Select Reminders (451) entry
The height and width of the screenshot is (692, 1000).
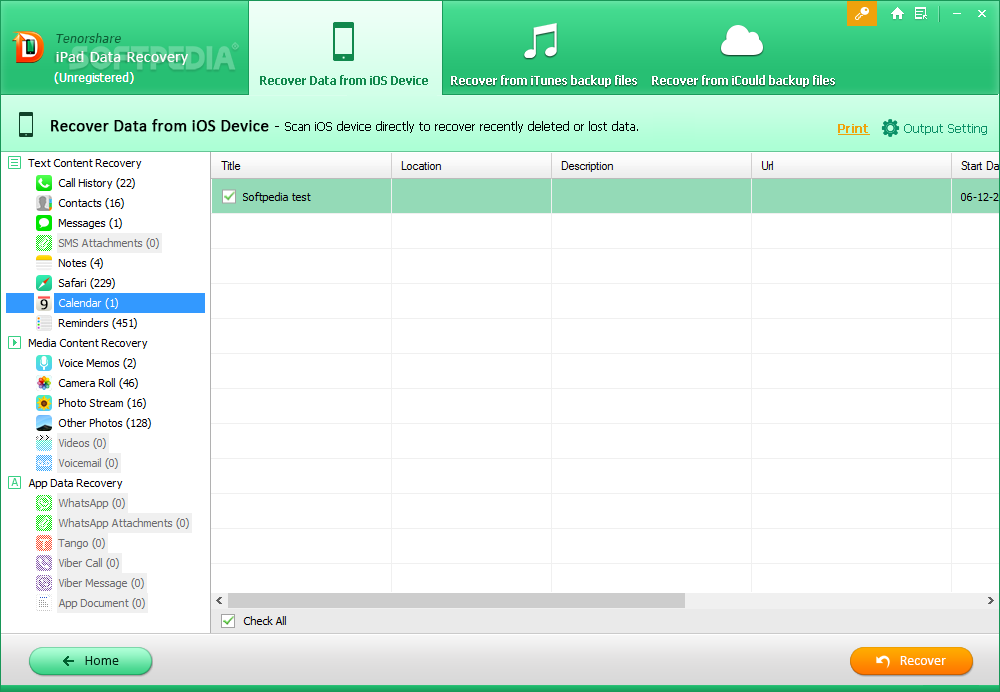pyautogui.click(x=98, y=323)
